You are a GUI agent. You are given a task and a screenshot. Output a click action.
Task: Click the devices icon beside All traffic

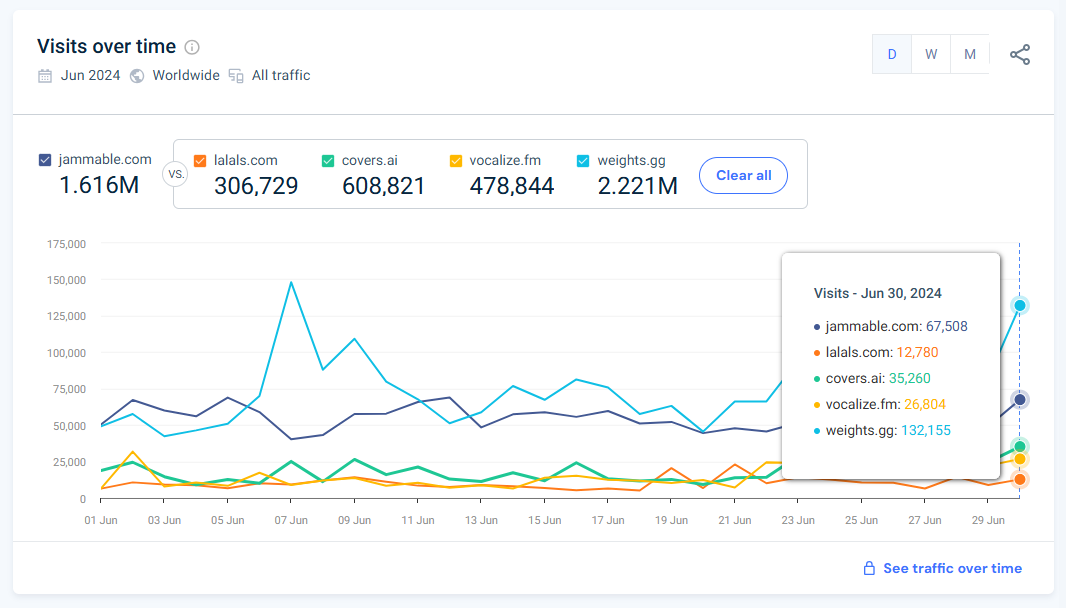pos(236,75)
